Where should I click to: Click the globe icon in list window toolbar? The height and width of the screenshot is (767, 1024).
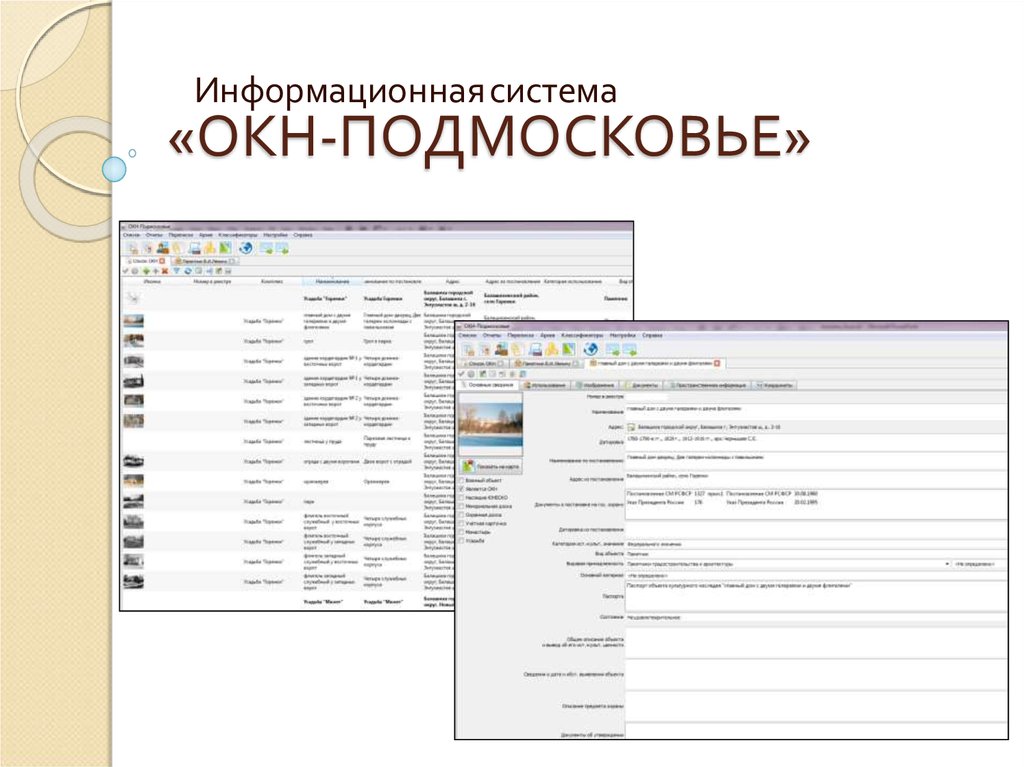[246, 248]
